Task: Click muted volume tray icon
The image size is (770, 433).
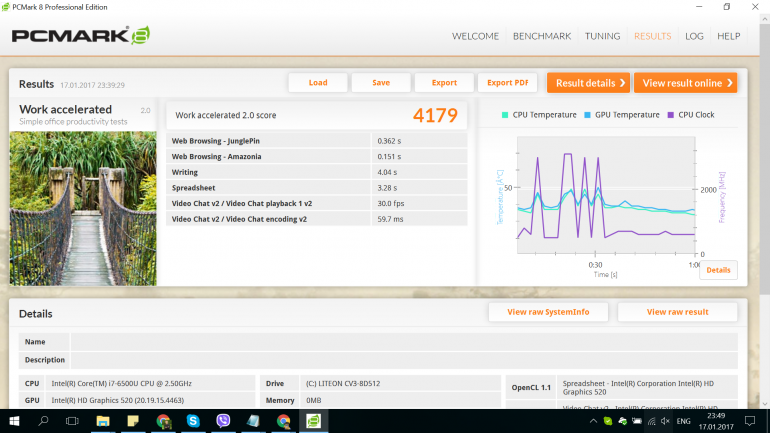Action: tap(665, 421)
